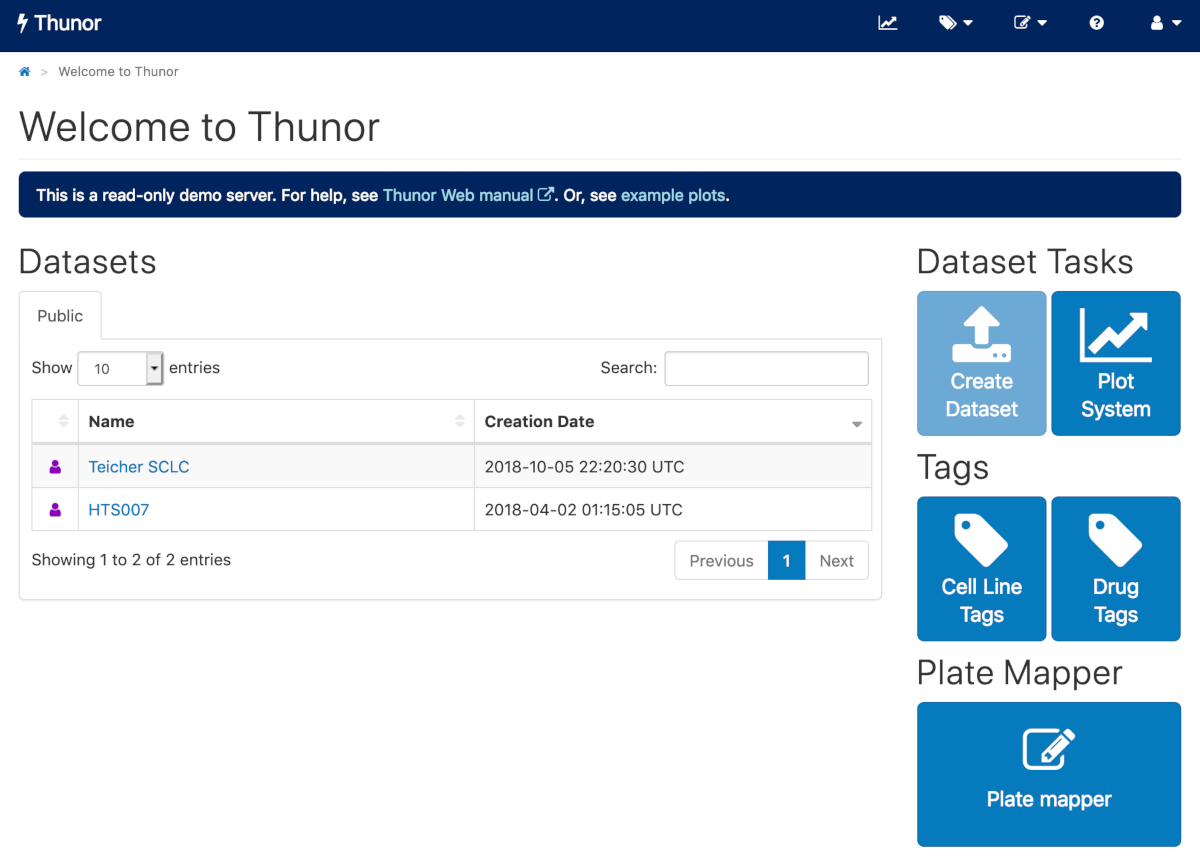
Task: Expand the tags dropdown in navbar
Action: pyautogui.click(x=956, y=23)
